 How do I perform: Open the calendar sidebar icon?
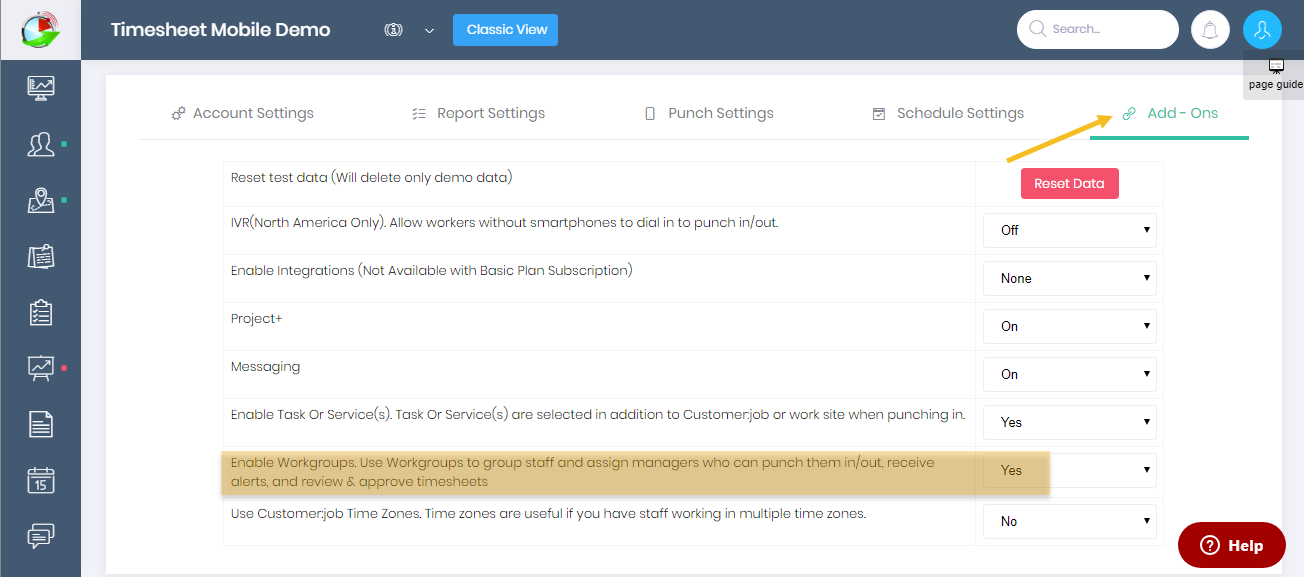(x=40, y=481)
